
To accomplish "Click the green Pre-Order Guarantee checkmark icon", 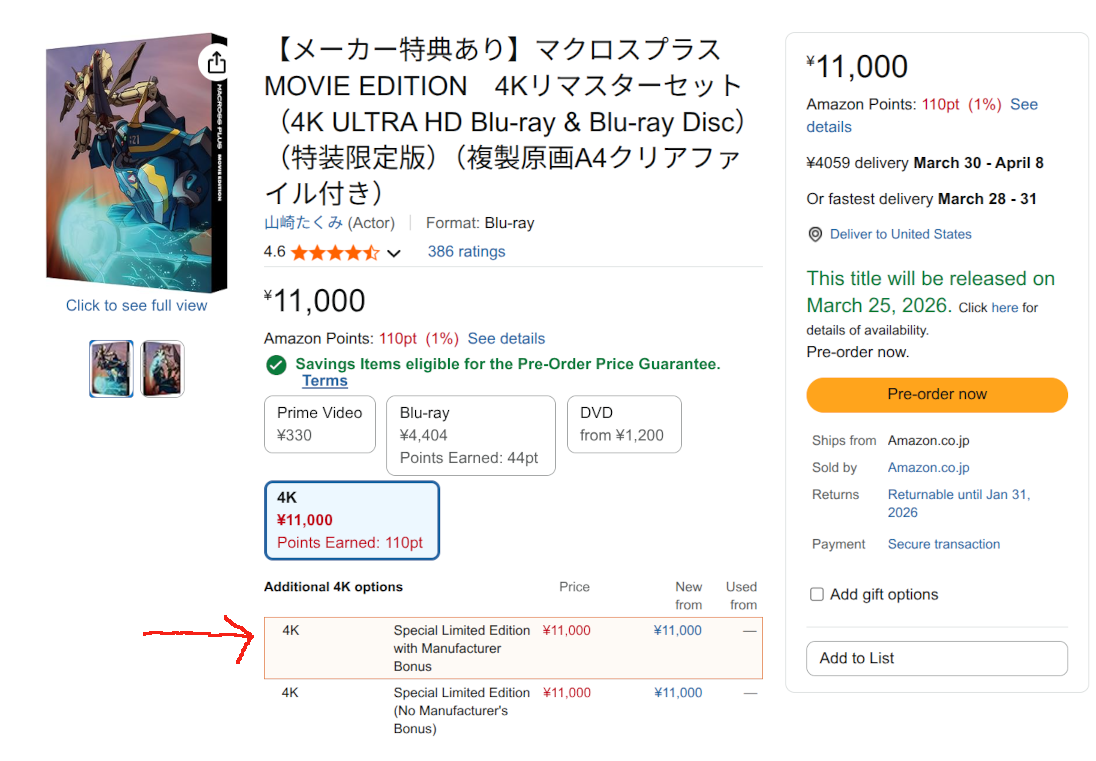I will (276, 365).
